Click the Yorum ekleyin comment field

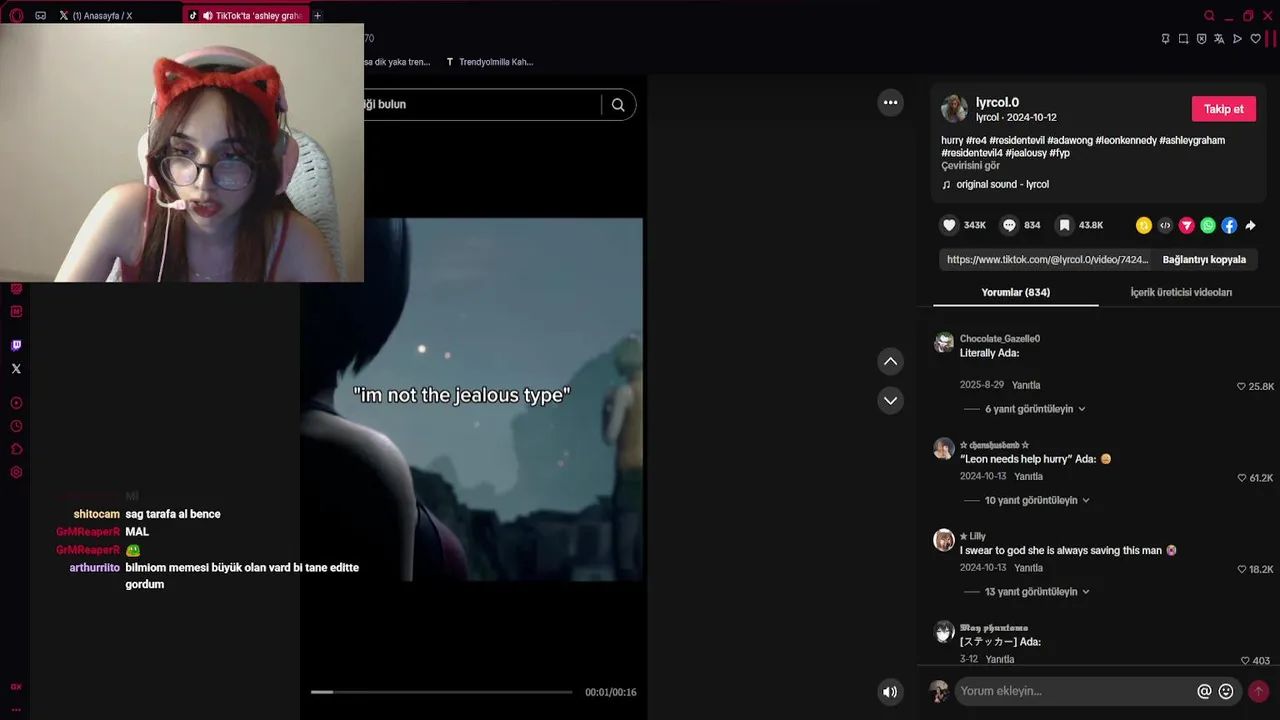coord(1075,691)
